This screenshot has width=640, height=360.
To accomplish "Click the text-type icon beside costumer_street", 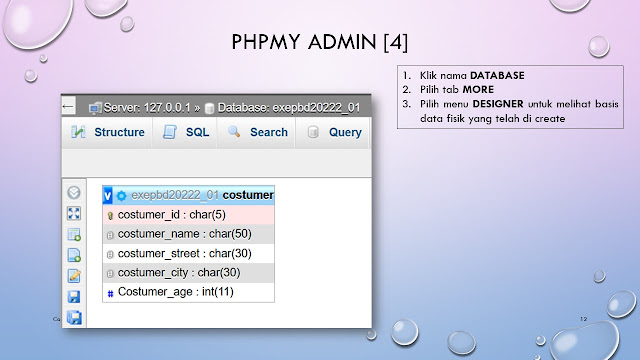I will coord(110,255).
